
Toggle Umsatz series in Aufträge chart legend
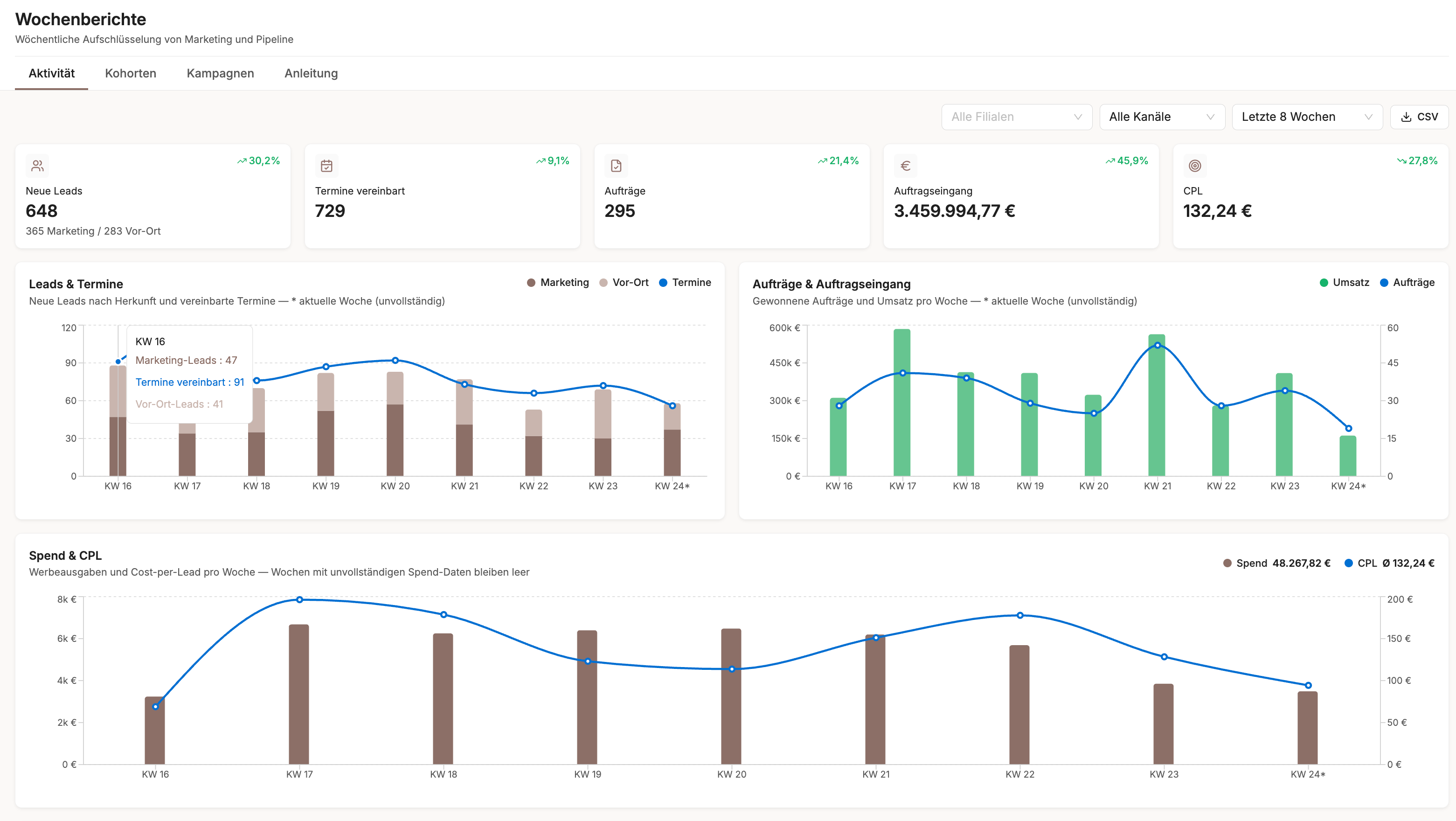1344,283
